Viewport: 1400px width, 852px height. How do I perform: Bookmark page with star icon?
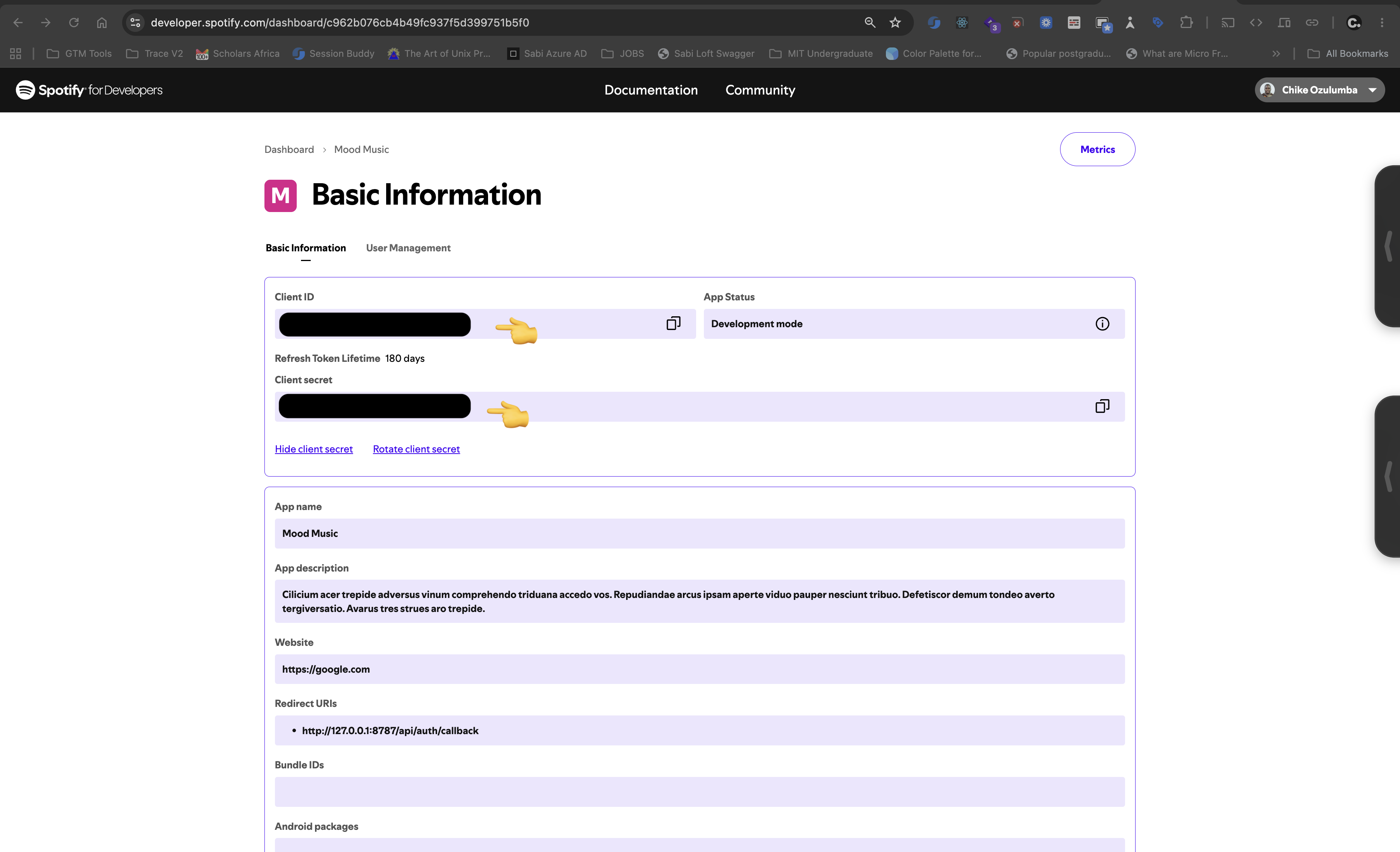tap(896, 22)
